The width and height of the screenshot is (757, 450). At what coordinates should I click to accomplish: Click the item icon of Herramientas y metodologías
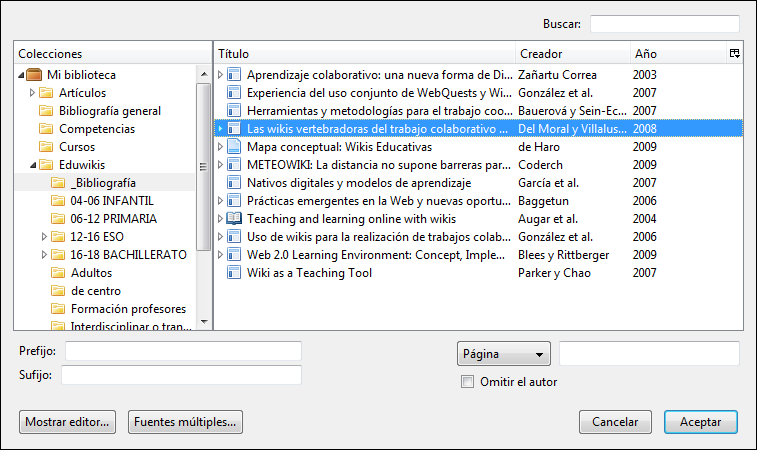coord(234,111)
